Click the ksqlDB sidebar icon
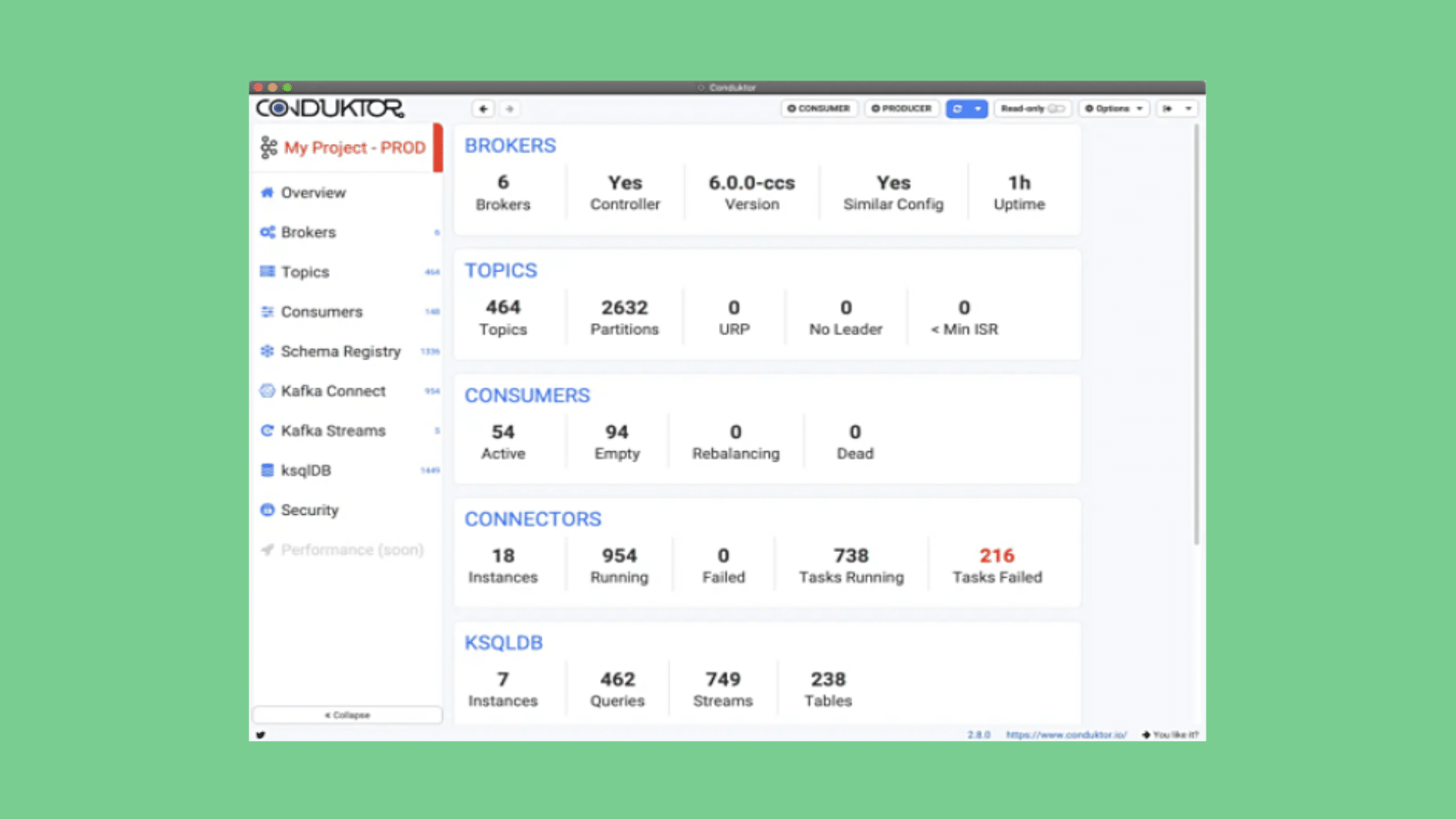Image resolution: width=1456 pixels, height=819 pixels. point(267,470)
